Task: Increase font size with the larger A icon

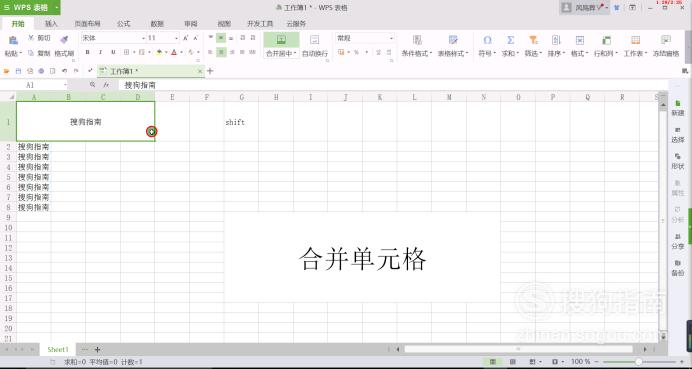Action: click(186, 38)
